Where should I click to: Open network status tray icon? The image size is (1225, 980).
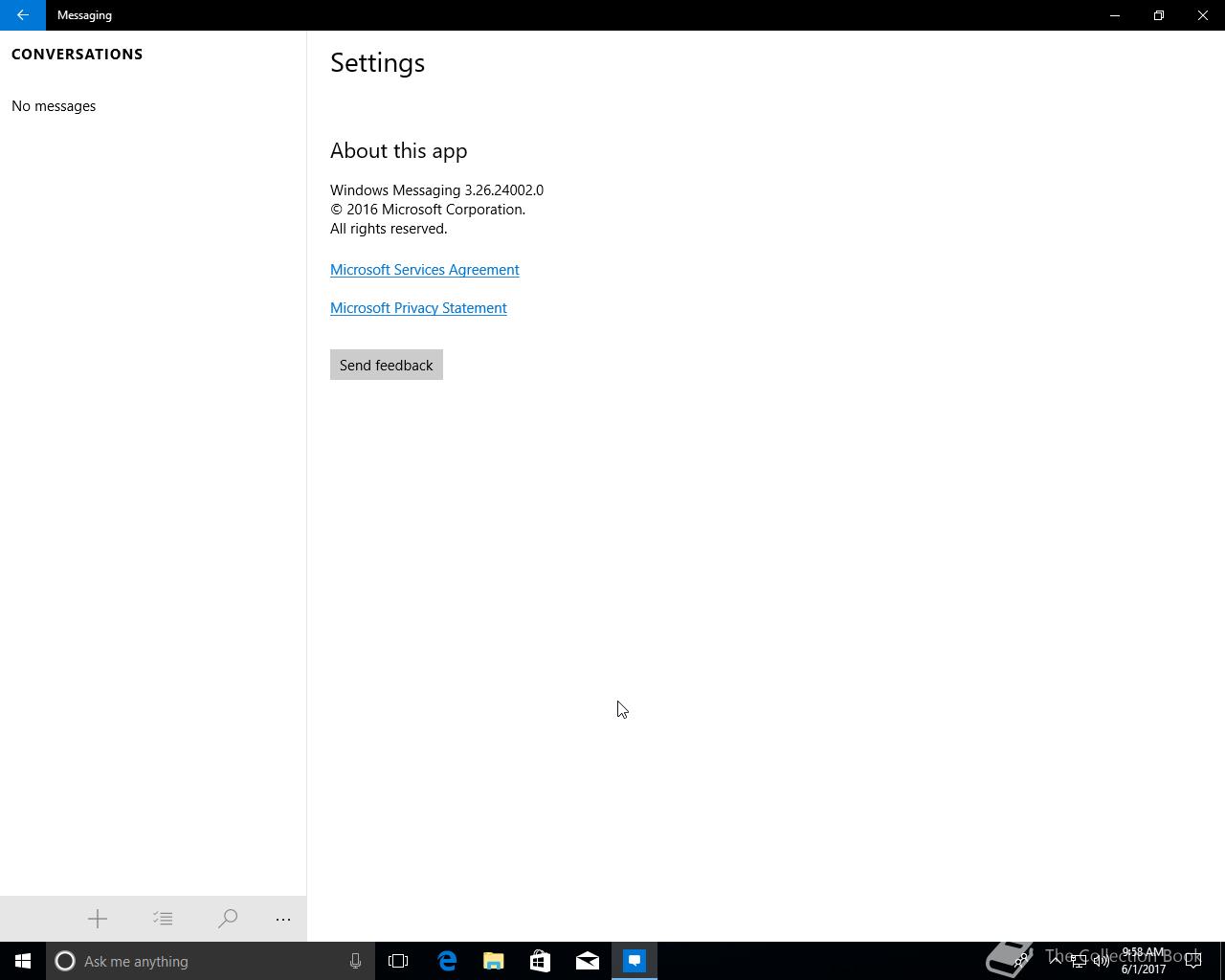(1079, 961)
